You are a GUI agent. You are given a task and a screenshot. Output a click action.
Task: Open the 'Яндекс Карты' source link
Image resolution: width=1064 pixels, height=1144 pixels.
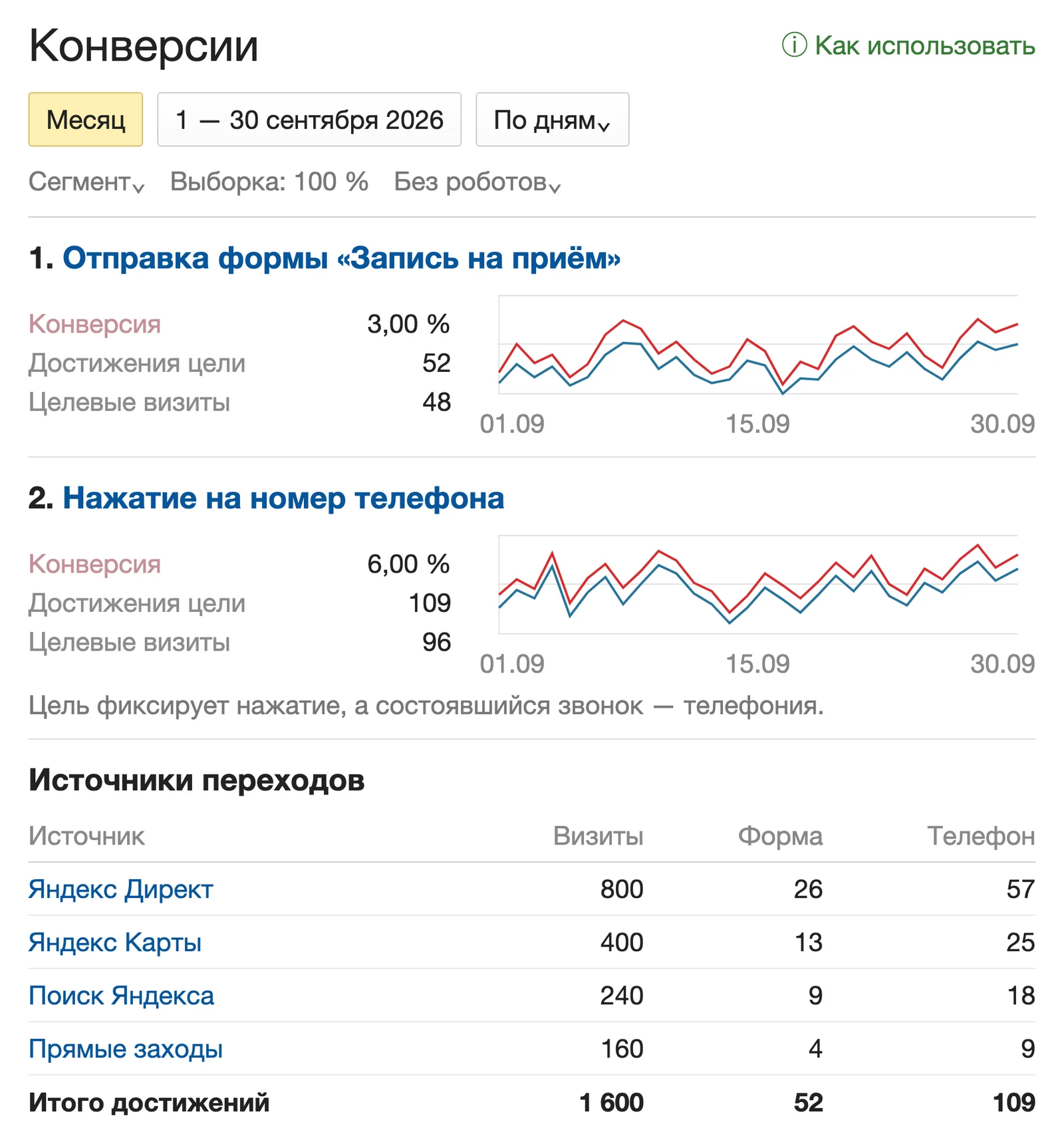click(115, 942)
